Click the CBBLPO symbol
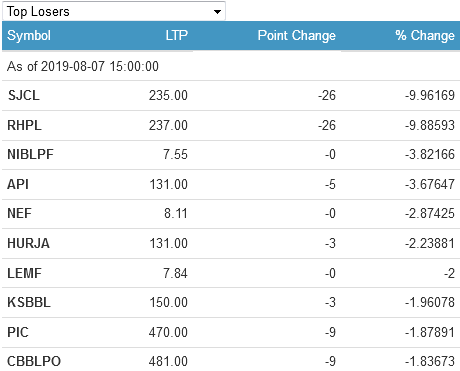The width and height of the screenshot is (460, 371). pos(34,361)
